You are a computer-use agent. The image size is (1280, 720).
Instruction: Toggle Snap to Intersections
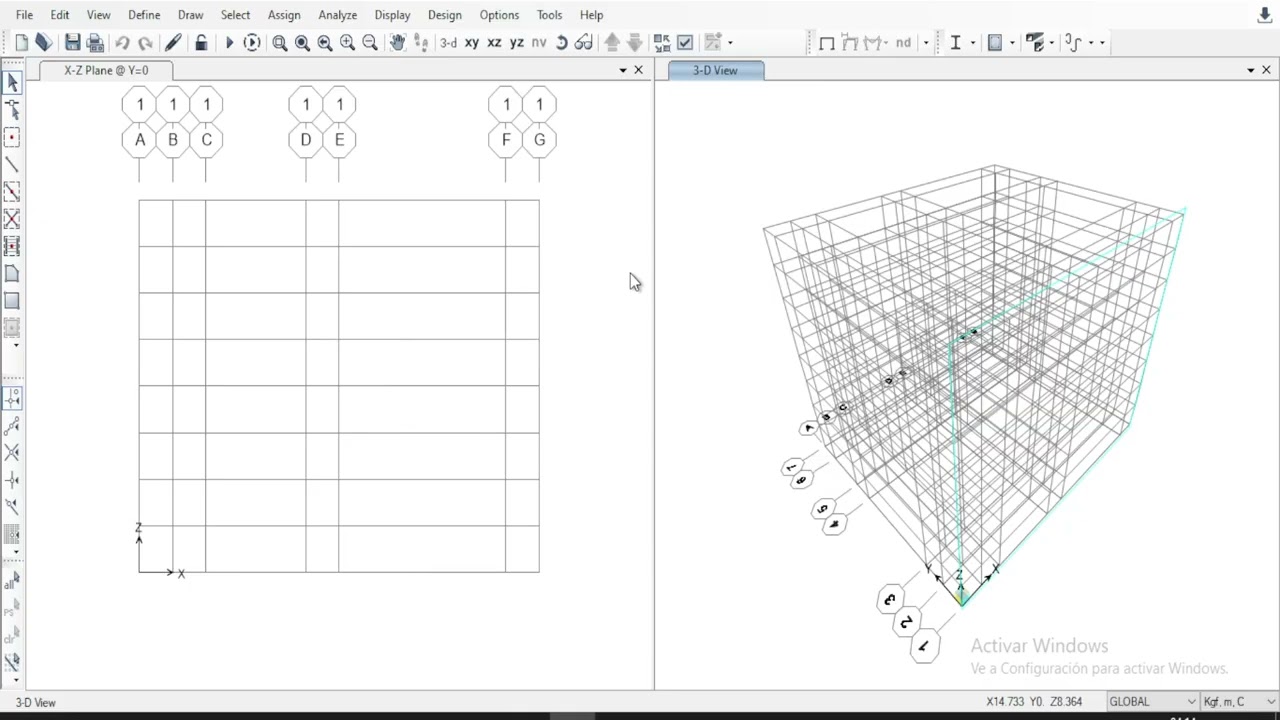(x=12, y=453)
